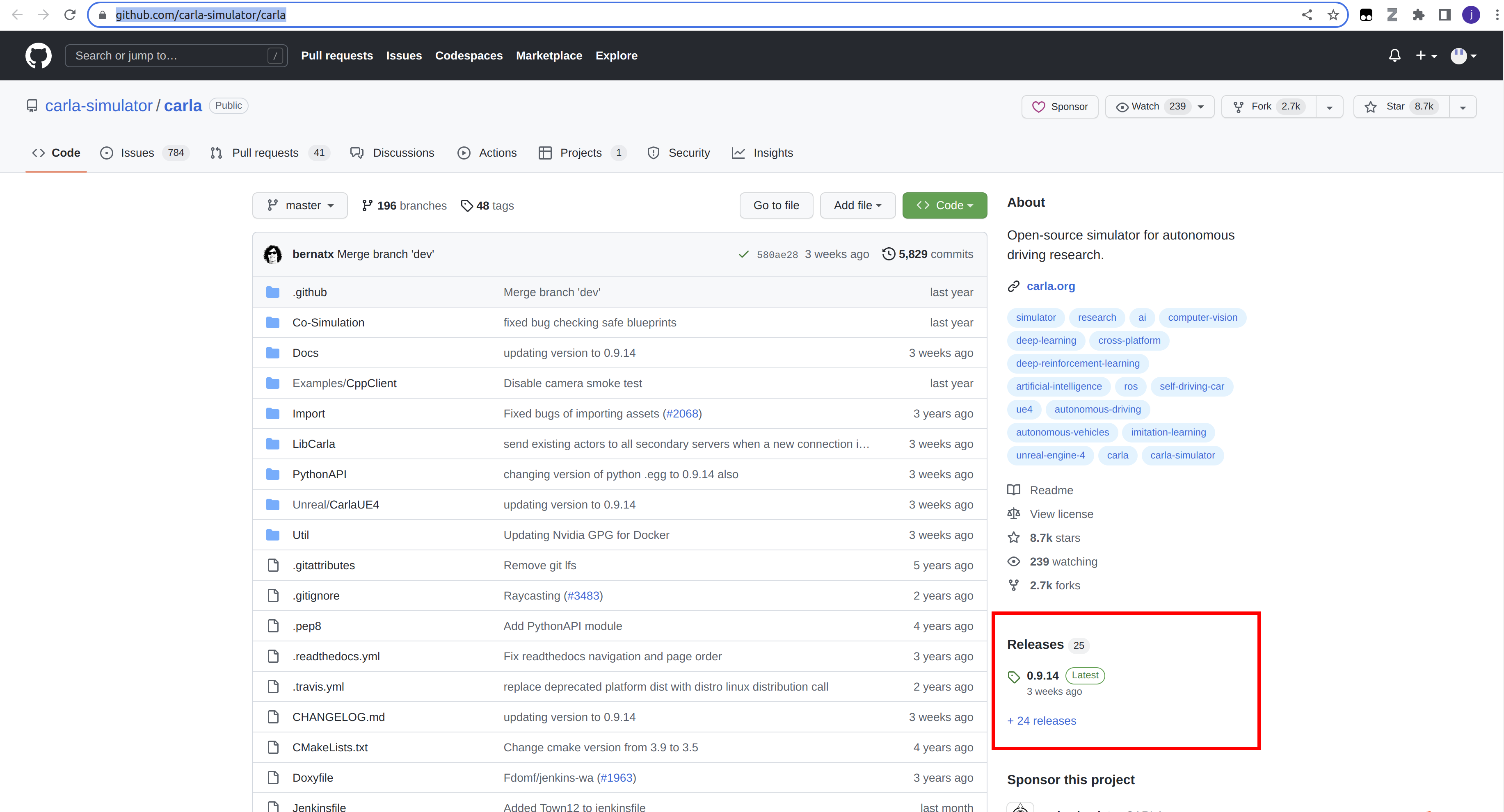Click the GitHub Octocat logo

point(38,55)
